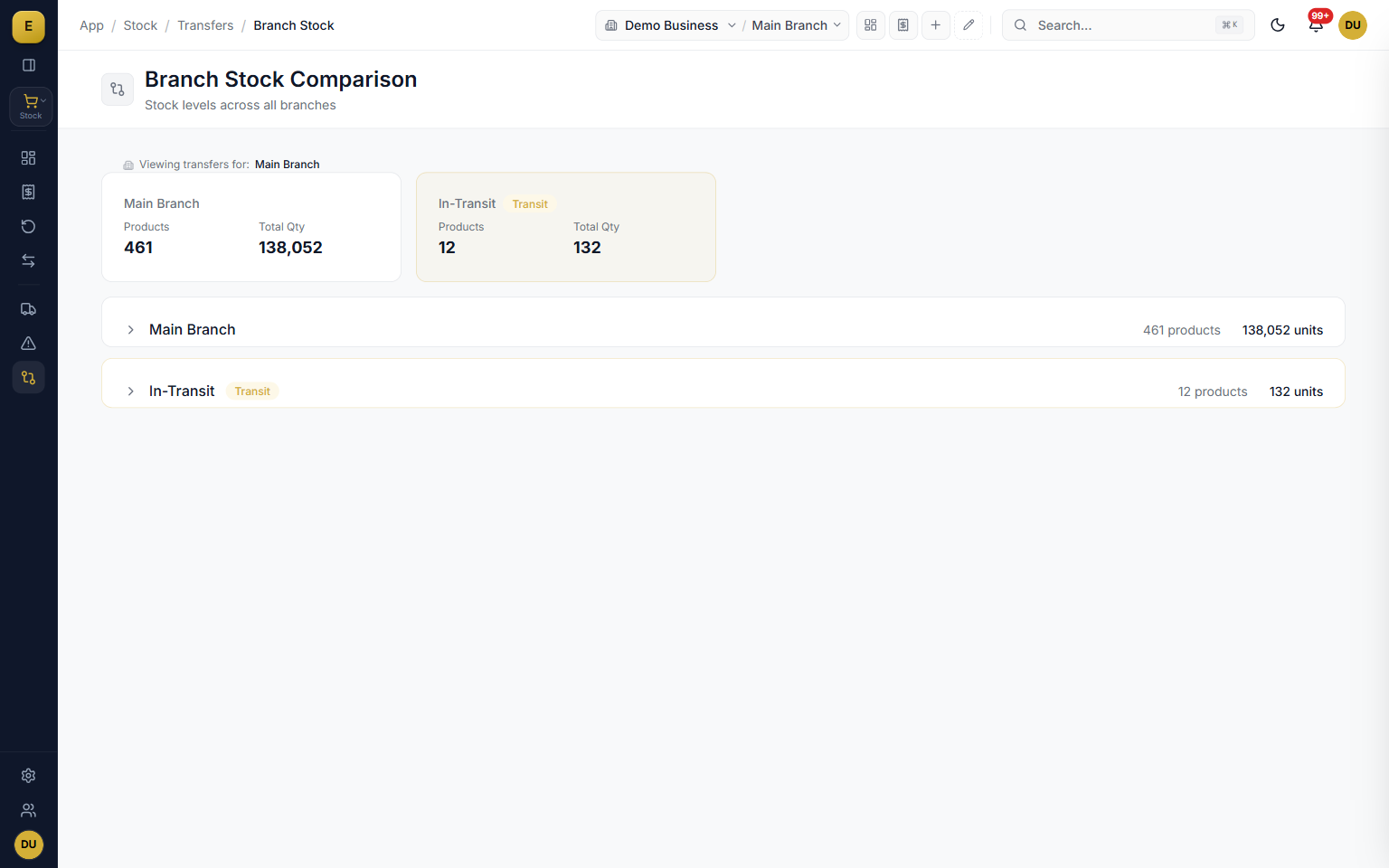Select the branch stock comparison sidebar icon

[29, 378]
